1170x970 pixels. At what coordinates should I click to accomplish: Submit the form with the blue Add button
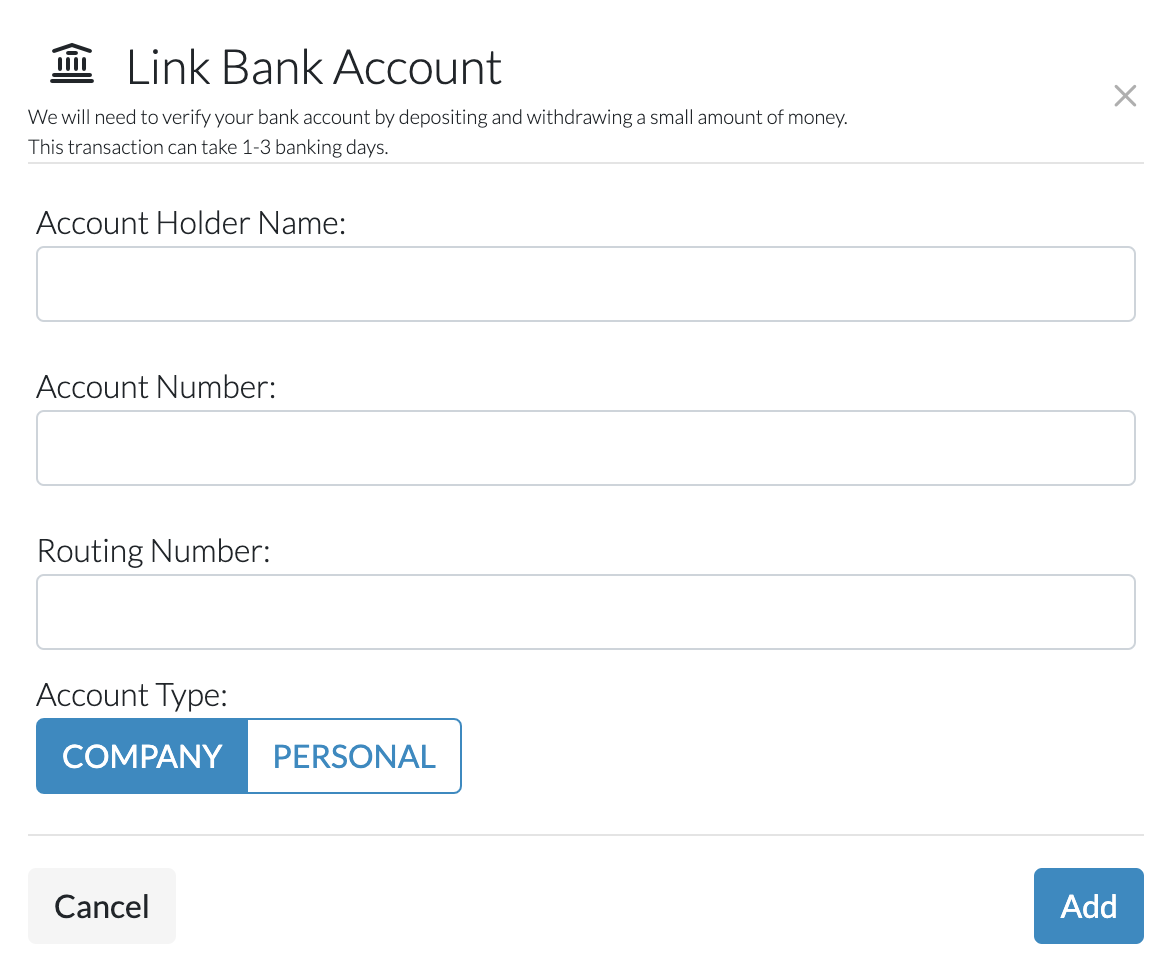coord(1088,906)
